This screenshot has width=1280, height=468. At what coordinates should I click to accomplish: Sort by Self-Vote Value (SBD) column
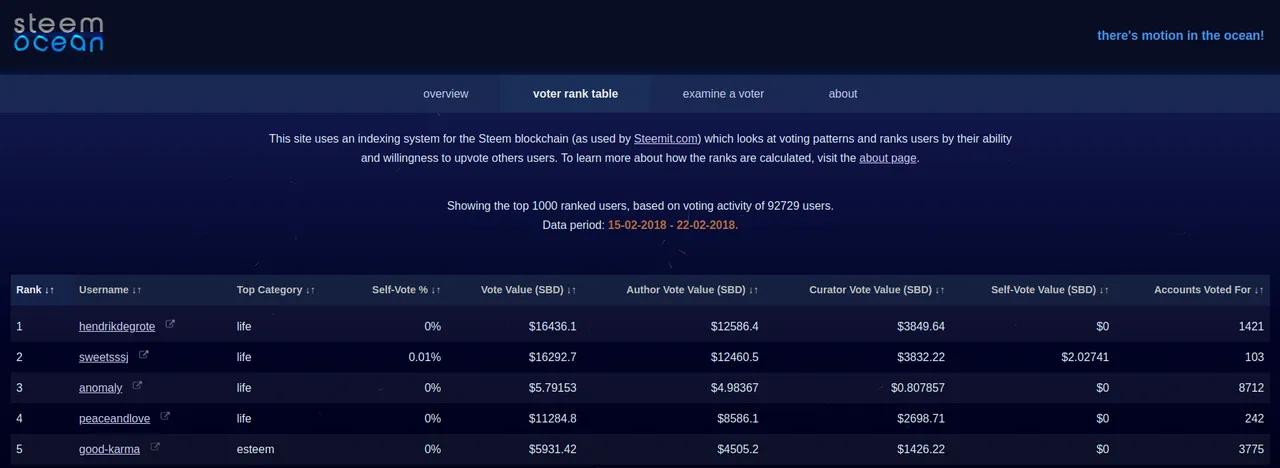(x=1050, y=290)
